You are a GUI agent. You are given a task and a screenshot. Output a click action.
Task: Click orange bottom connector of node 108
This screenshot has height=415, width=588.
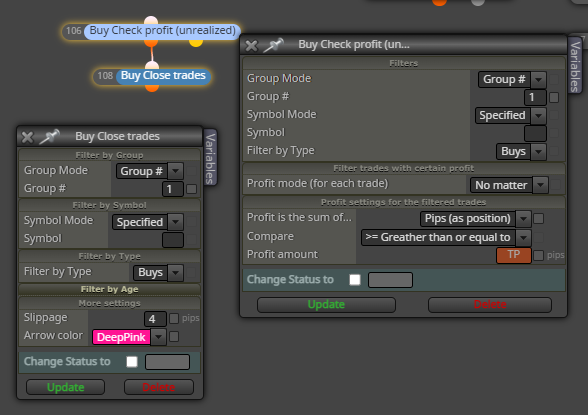pyautogui.click(x=152, y=88)
